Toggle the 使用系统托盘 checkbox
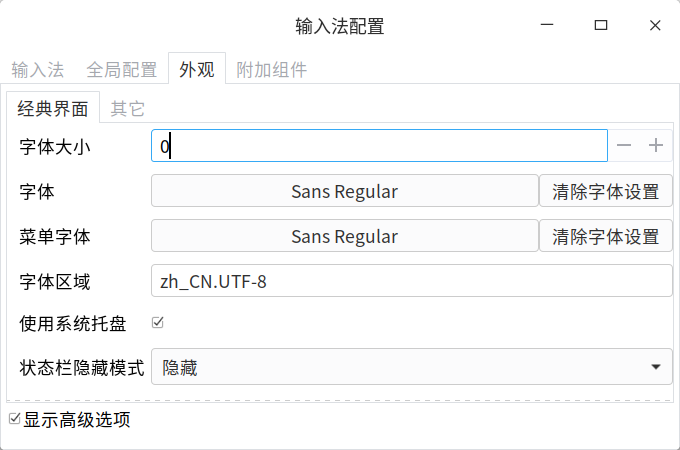This screenshot has height=450, width=680. [x=157, y=322]
